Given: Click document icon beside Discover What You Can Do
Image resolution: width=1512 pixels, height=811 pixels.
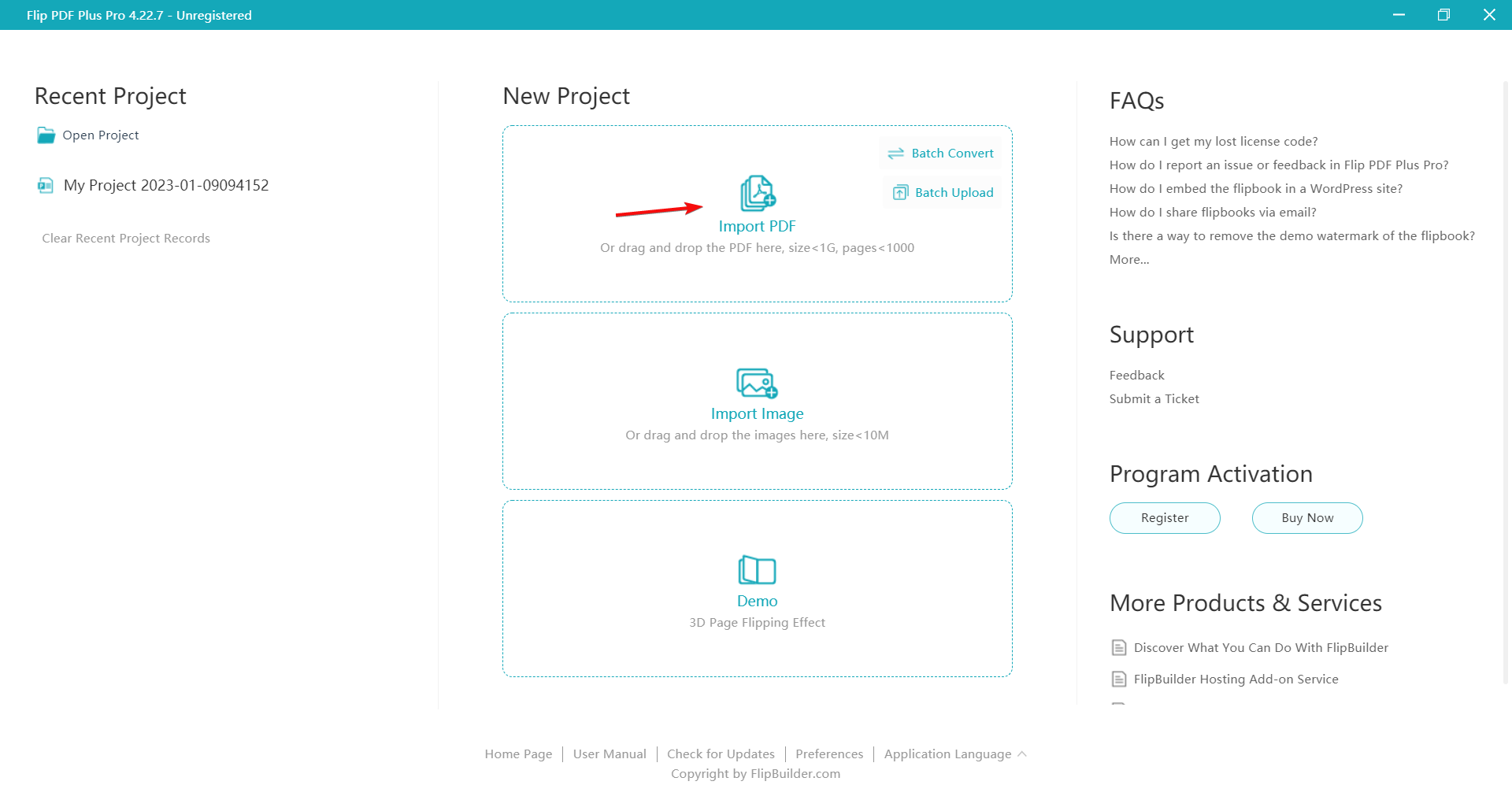Looking at the screenshot, I should (1118, 647).
